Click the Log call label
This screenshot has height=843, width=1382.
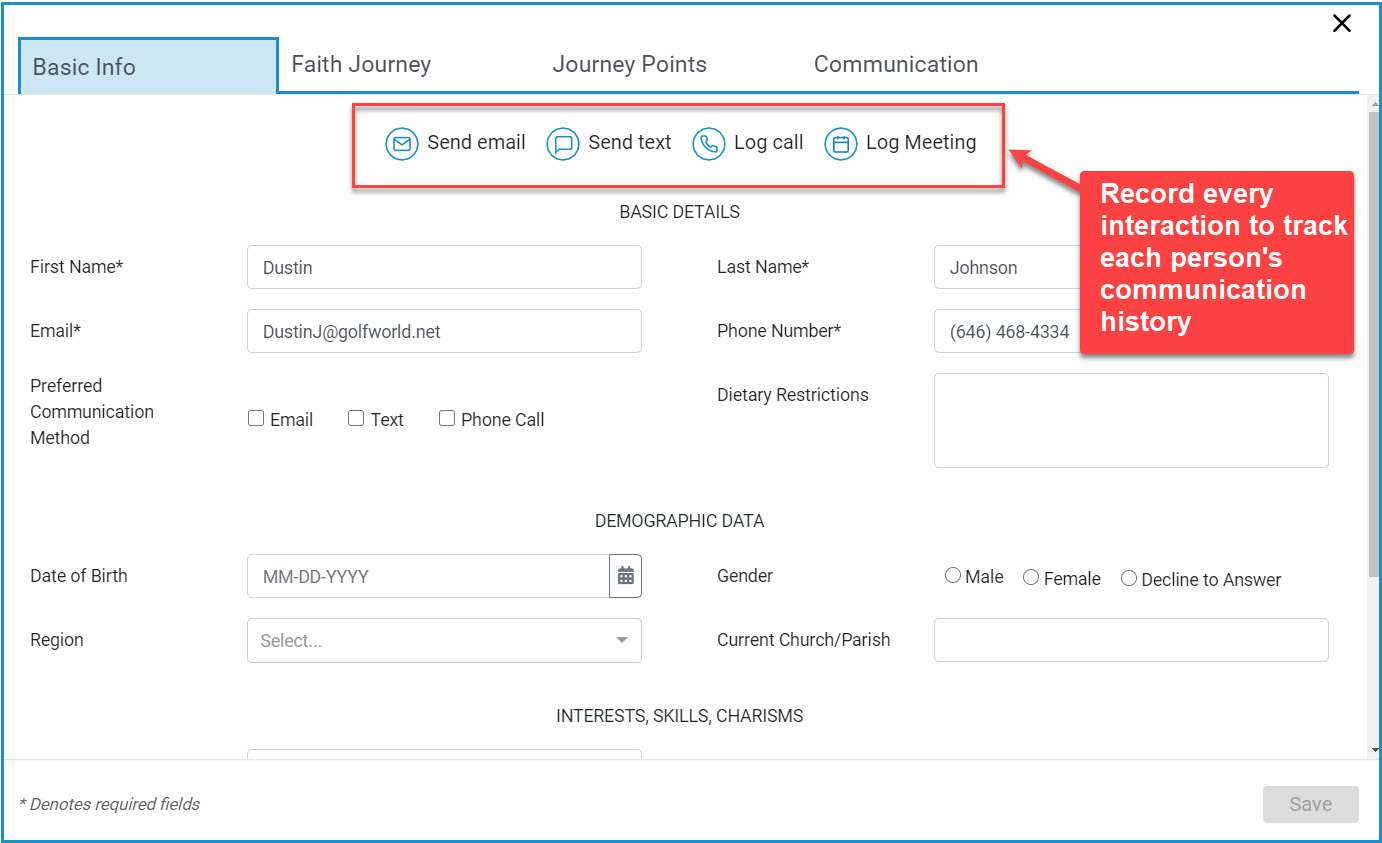click(x=769, y=143)
